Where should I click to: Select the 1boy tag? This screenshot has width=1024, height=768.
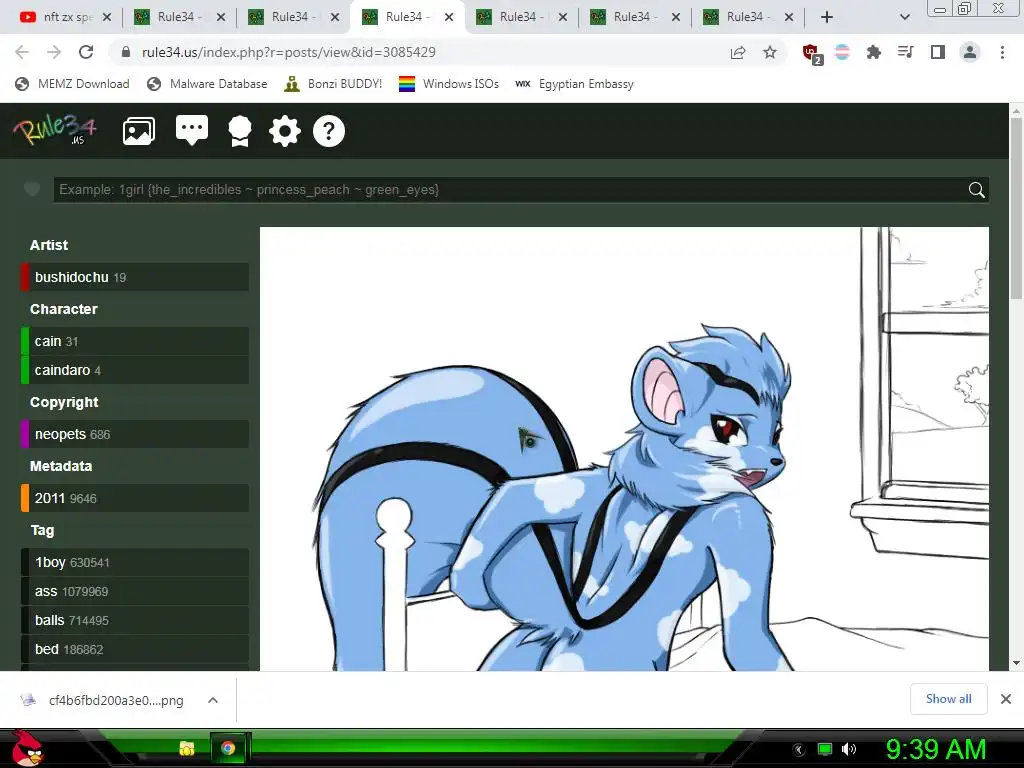coord(50,562)
